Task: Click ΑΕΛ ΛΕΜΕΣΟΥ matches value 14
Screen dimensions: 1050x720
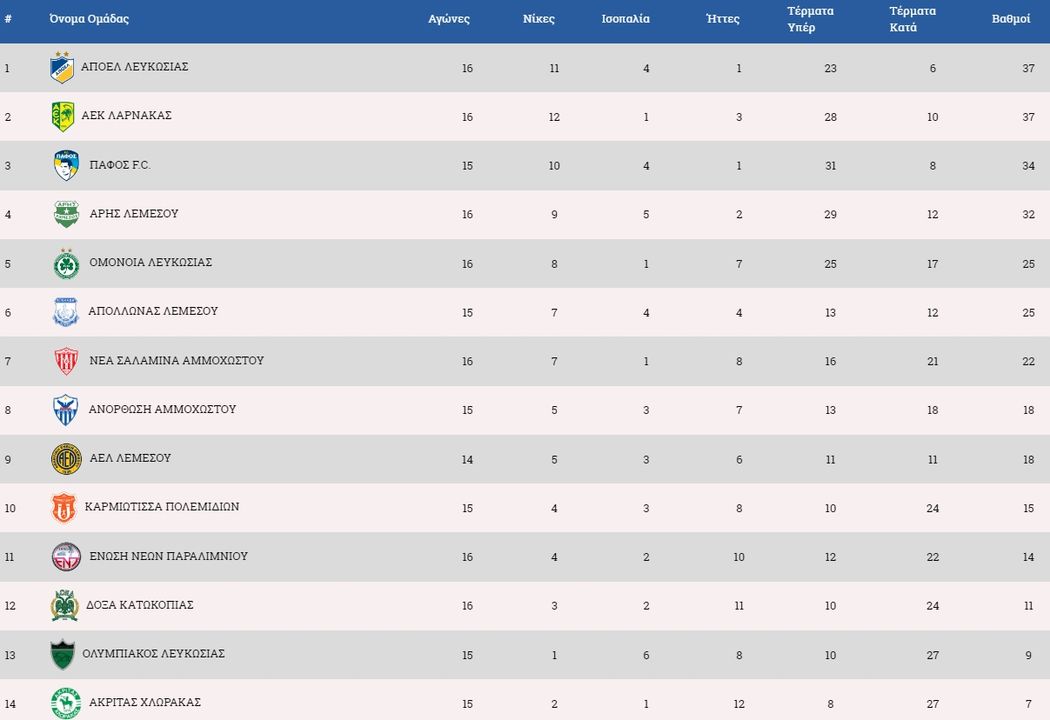Action: [x=467, y=460]
